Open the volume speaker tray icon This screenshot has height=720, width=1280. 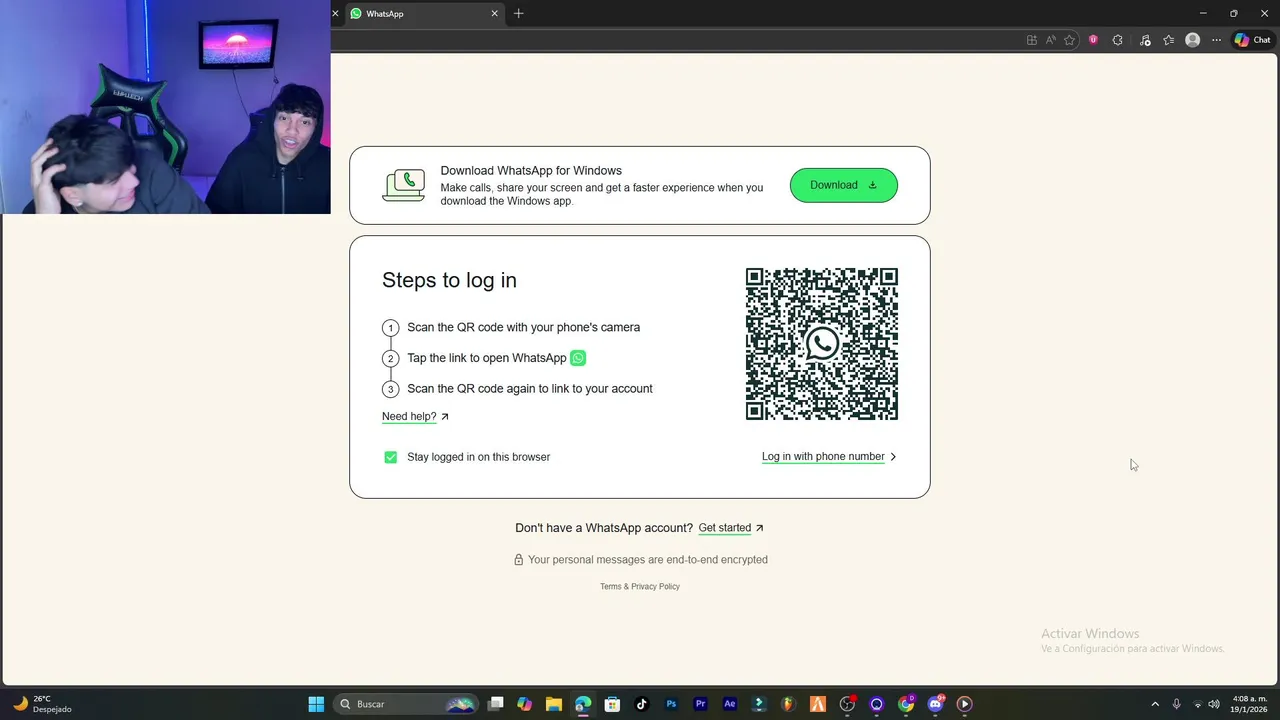coord(1214,704)
